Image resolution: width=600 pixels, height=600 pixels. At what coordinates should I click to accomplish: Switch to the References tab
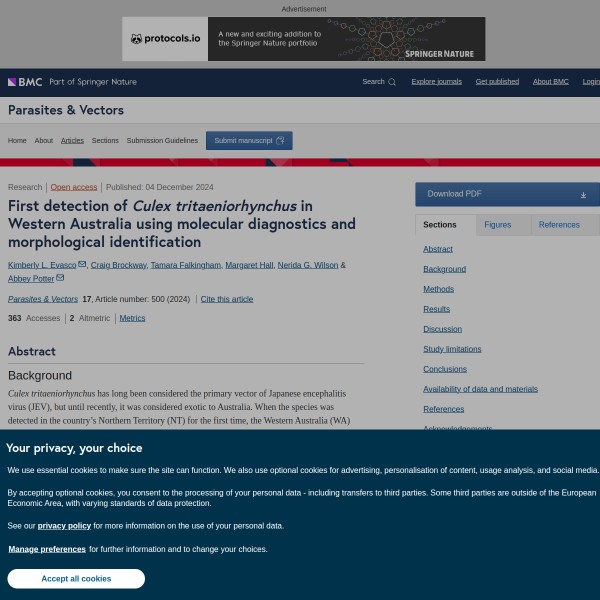559,225
